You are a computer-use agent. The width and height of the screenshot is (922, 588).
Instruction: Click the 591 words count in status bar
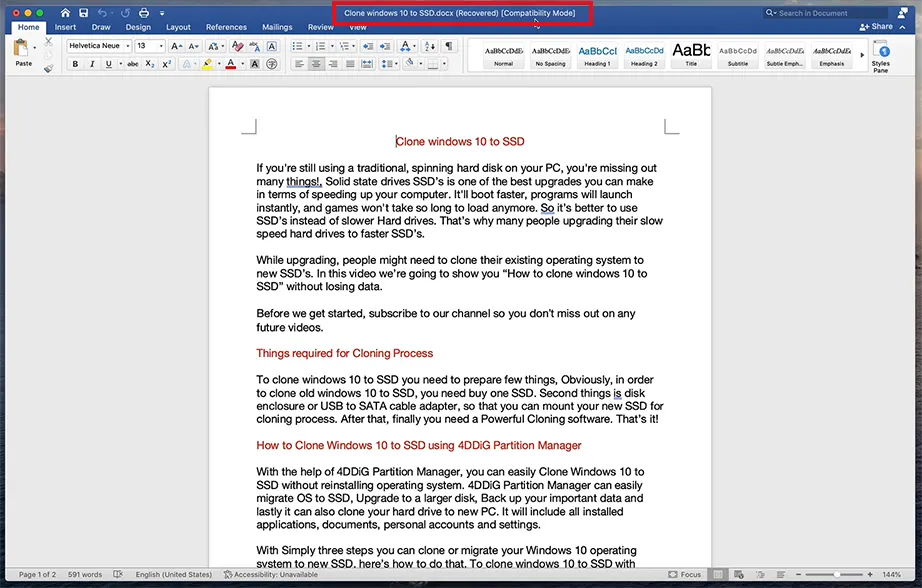85,574
